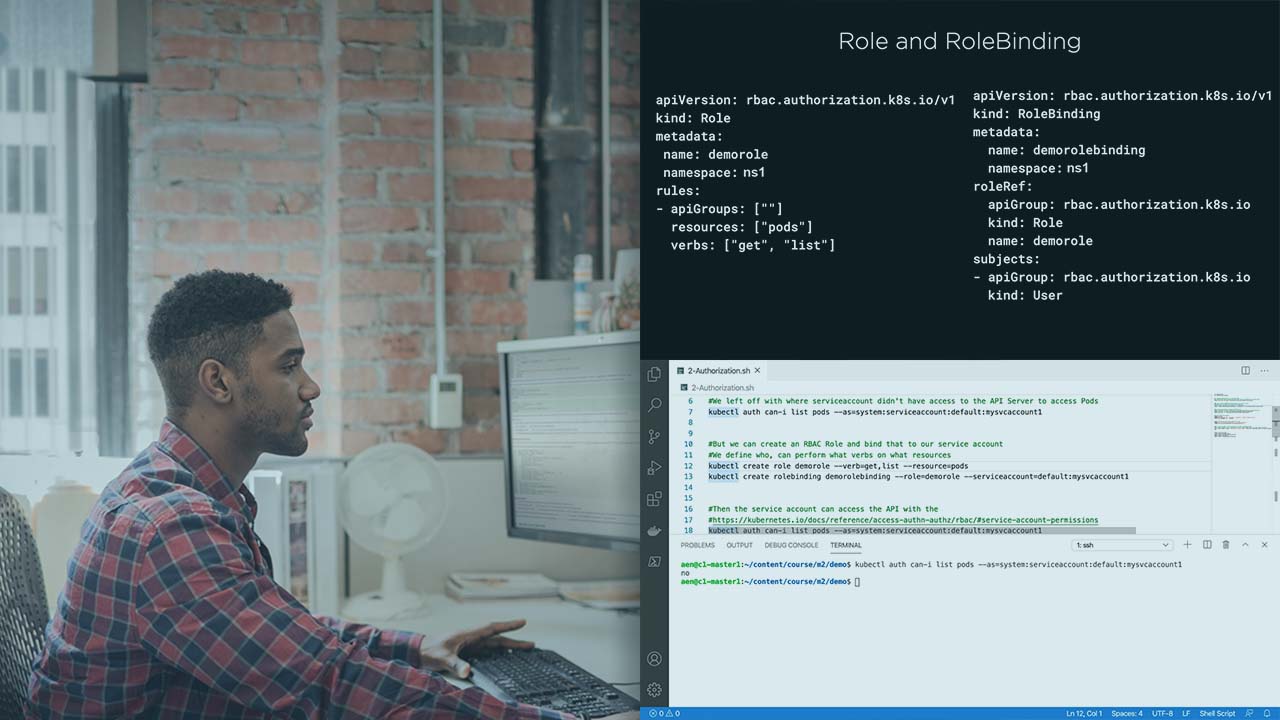The width and height of the screenshot is (1280, 720).
Task: Split the editor to the right
Action: coord(1245,371)
